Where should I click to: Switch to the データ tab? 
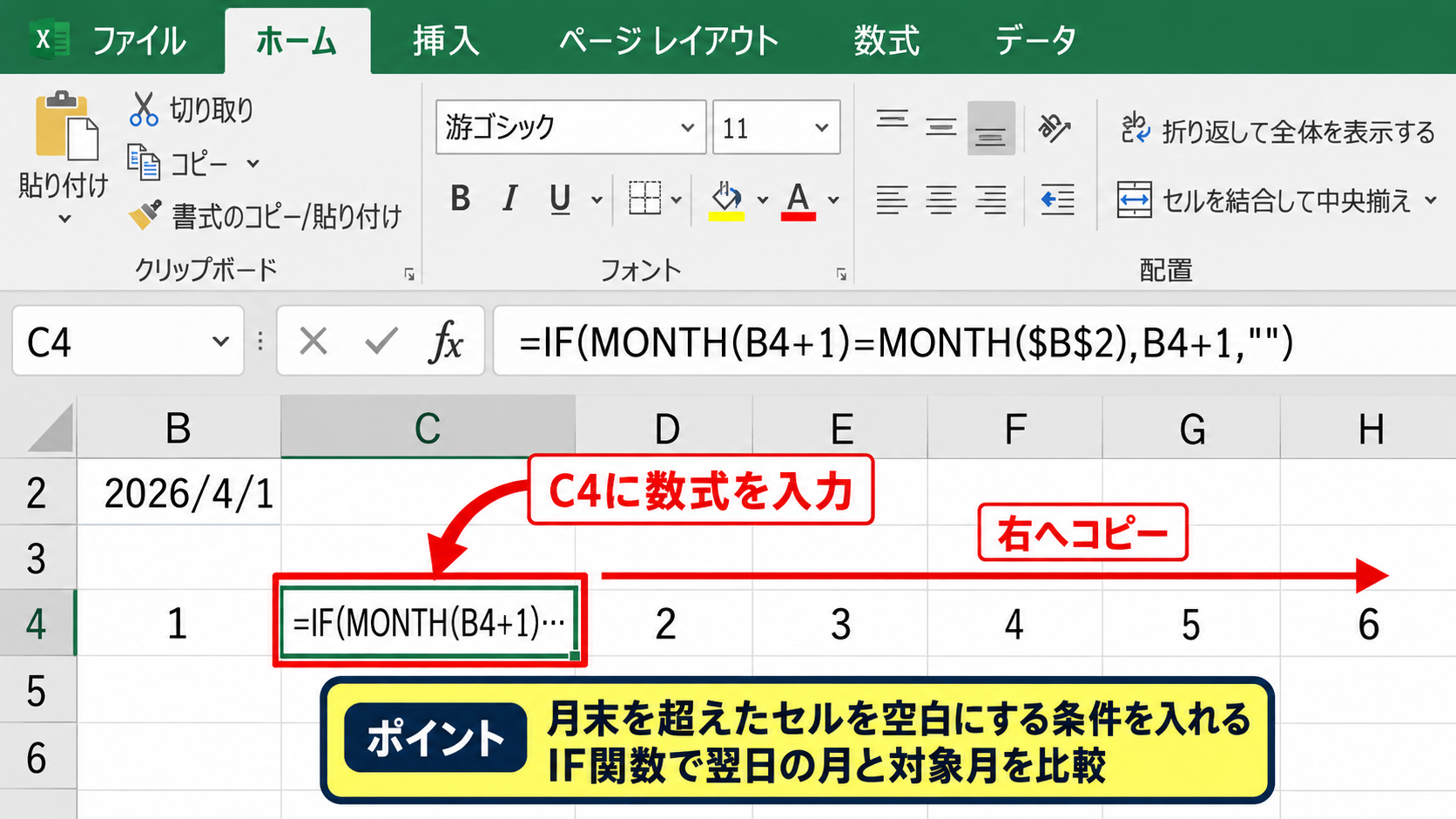click(x=1035, y=40)
